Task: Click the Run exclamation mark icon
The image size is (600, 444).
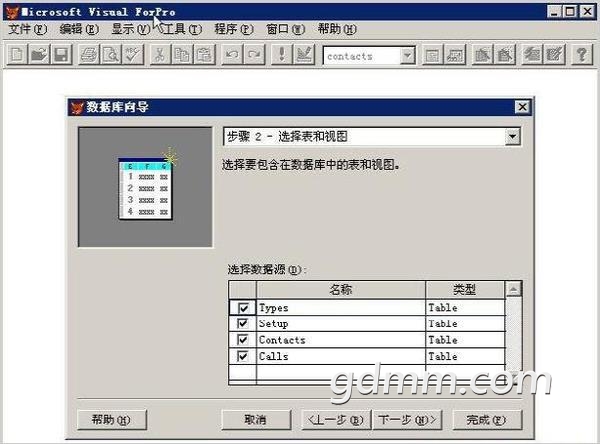Action: (282, 56)
